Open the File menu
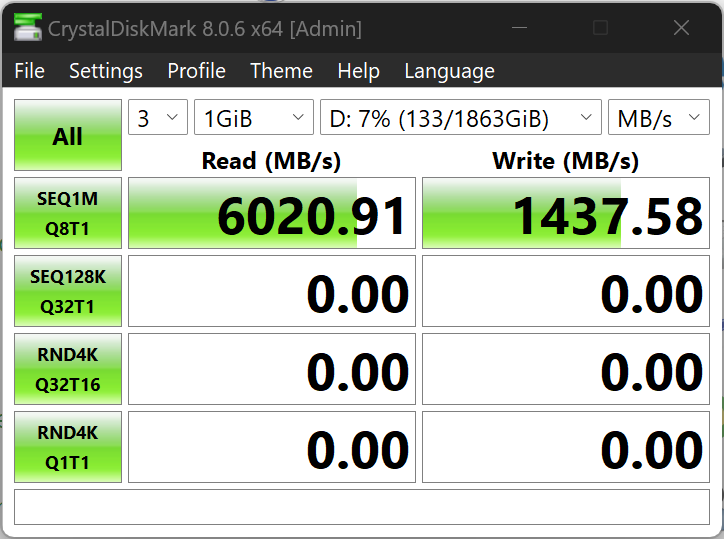The image size is (724, 539). point(30,71)
